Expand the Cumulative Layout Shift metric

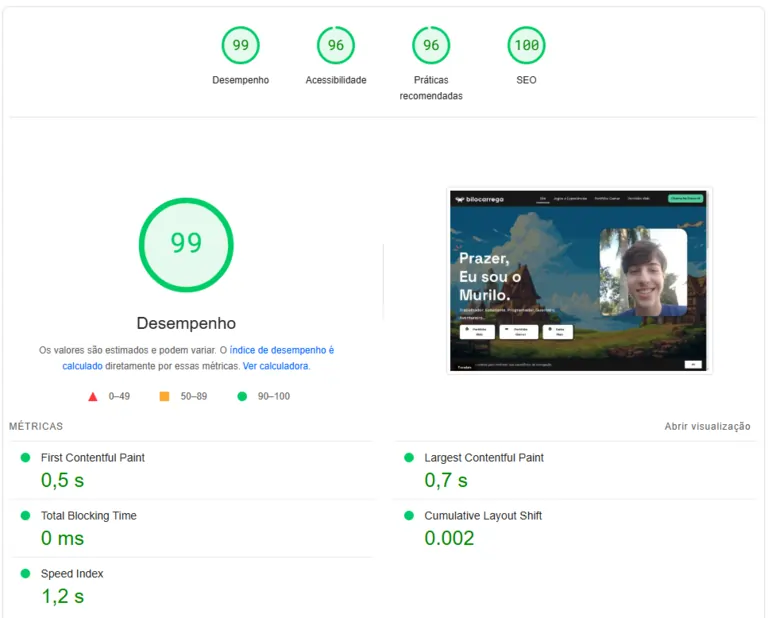click(483, 516)
